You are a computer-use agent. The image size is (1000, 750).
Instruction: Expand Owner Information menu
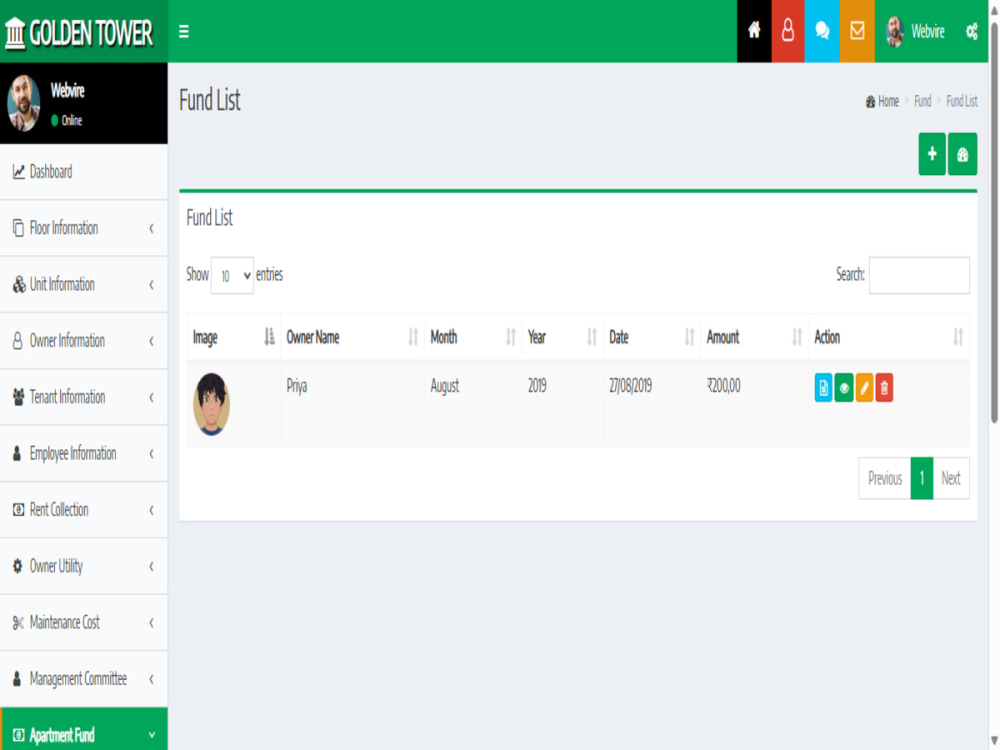[x=84, y=341]
